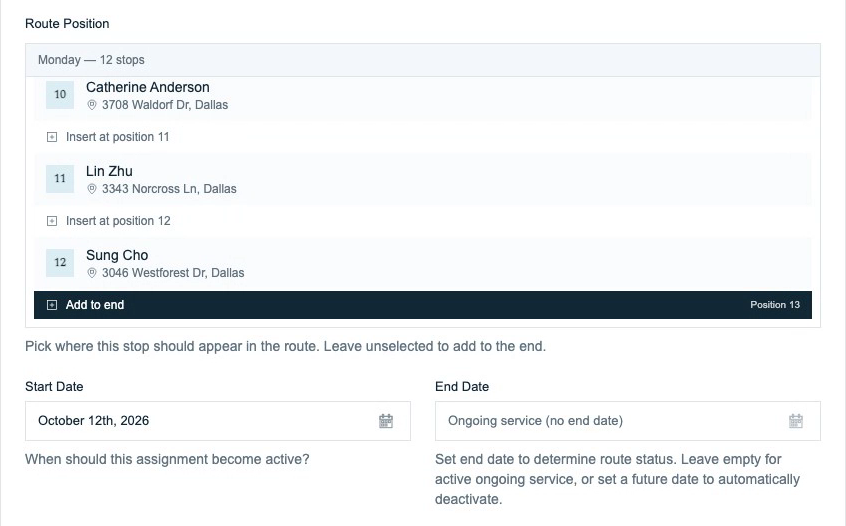The image size is (846, 526).
Task: Click the hint starting 'Pick where this stop should appear'
Action: [x=285, y=346]
